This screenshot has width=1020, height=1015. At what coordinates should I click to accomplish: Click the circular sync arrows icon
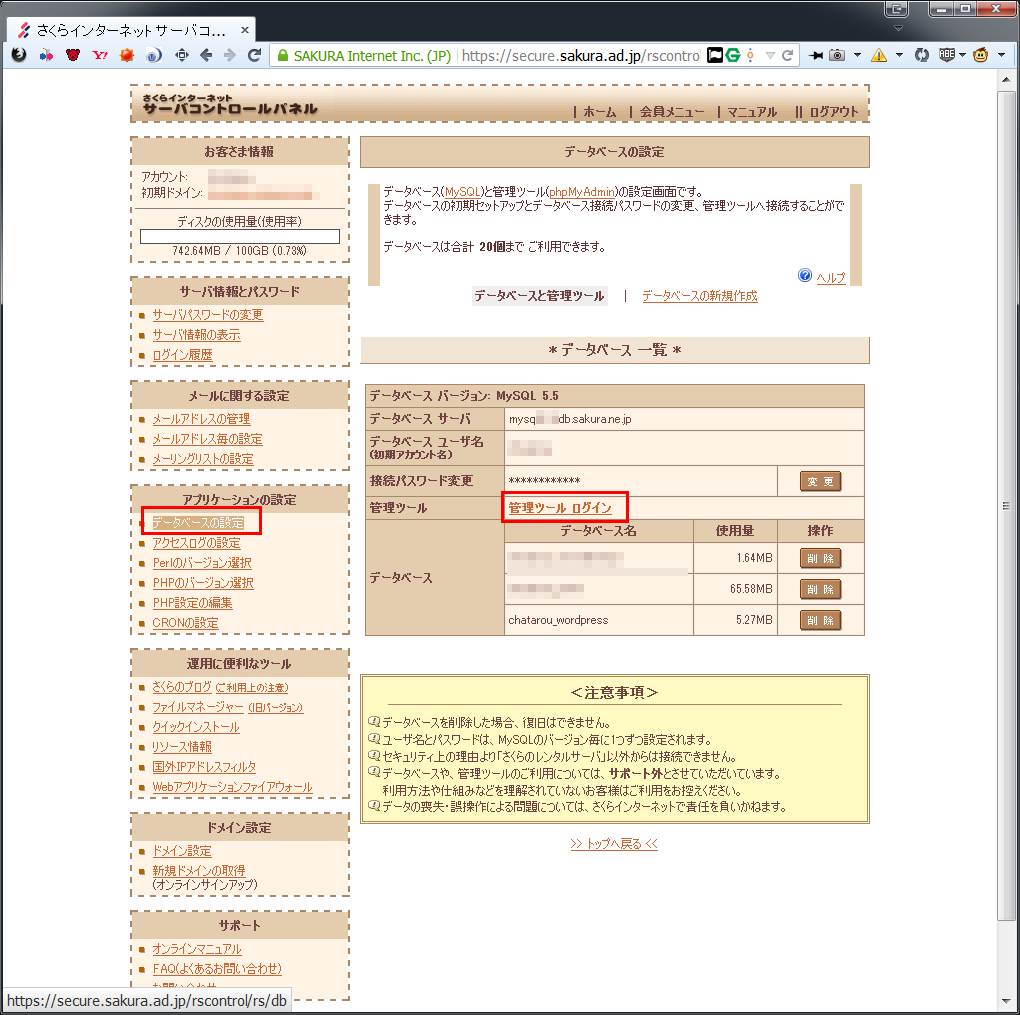[922, 55]
